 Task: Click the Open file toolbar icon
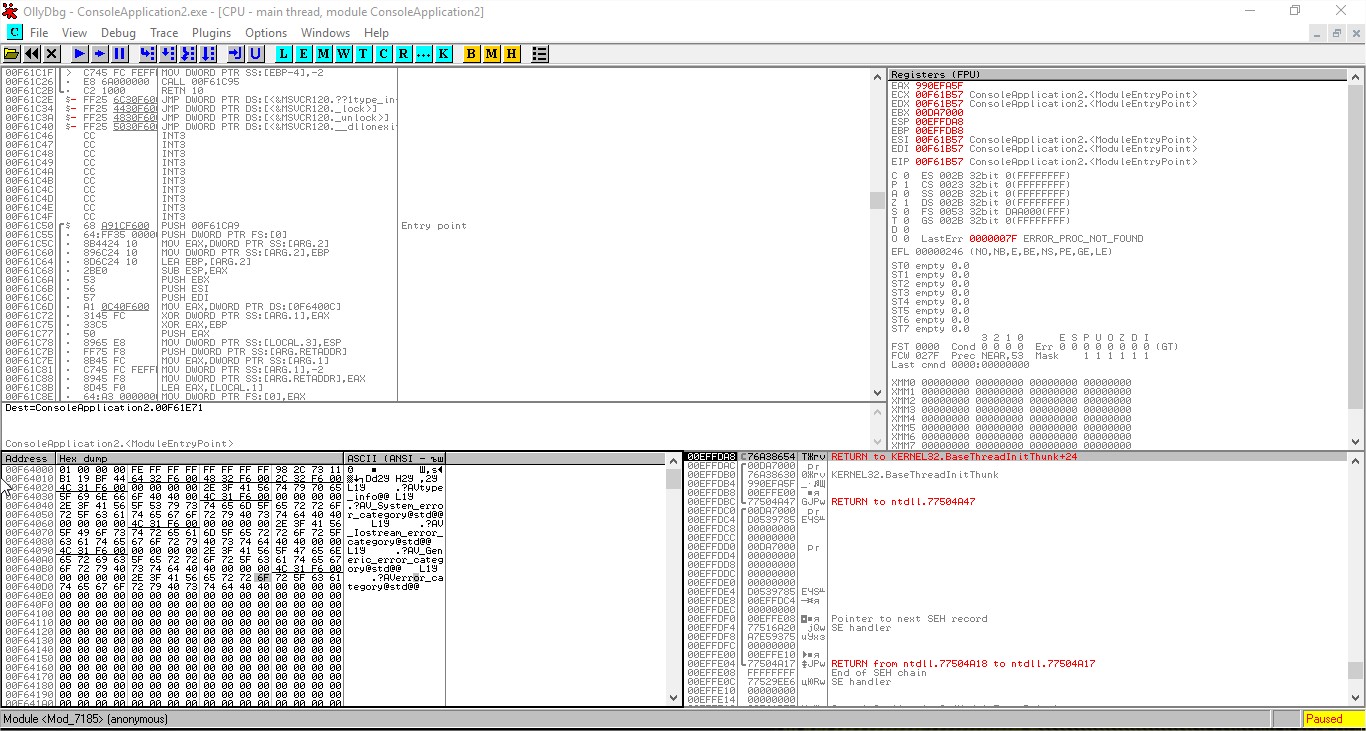[x=12, y=54]
